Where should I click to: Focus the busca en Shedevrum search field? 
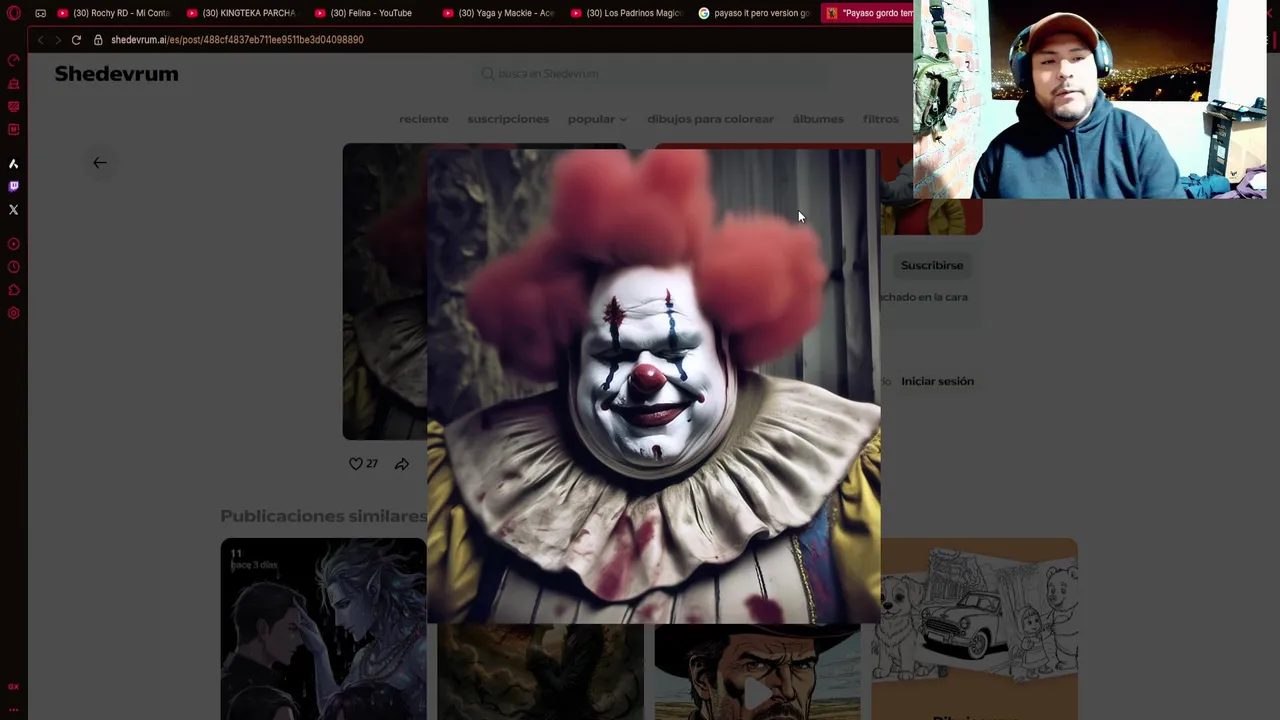pyautogui.click(x=650, y=74)
